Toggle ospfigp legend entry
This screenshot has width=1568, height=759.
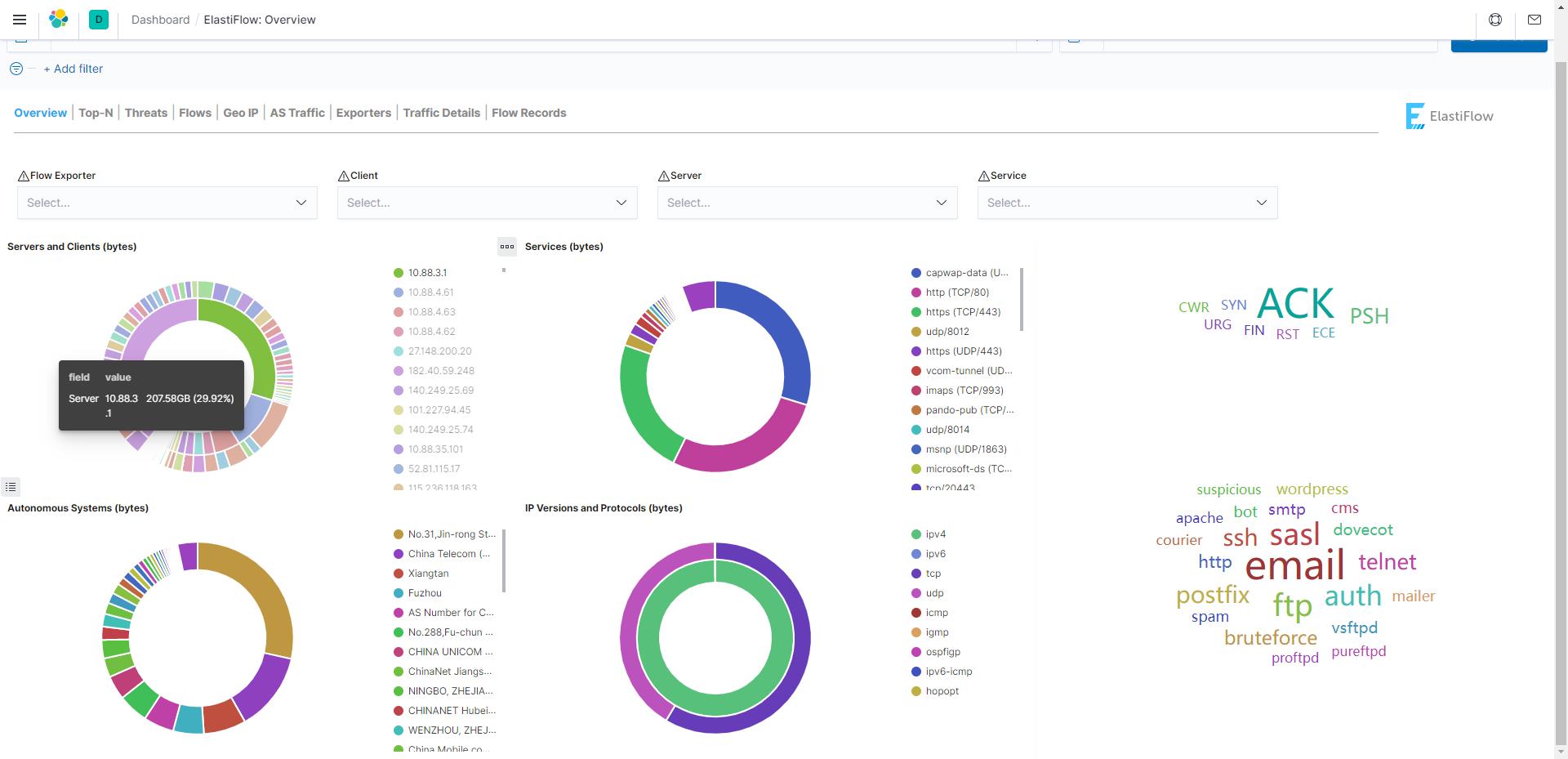pyautogui.click(x=935, y=652)
